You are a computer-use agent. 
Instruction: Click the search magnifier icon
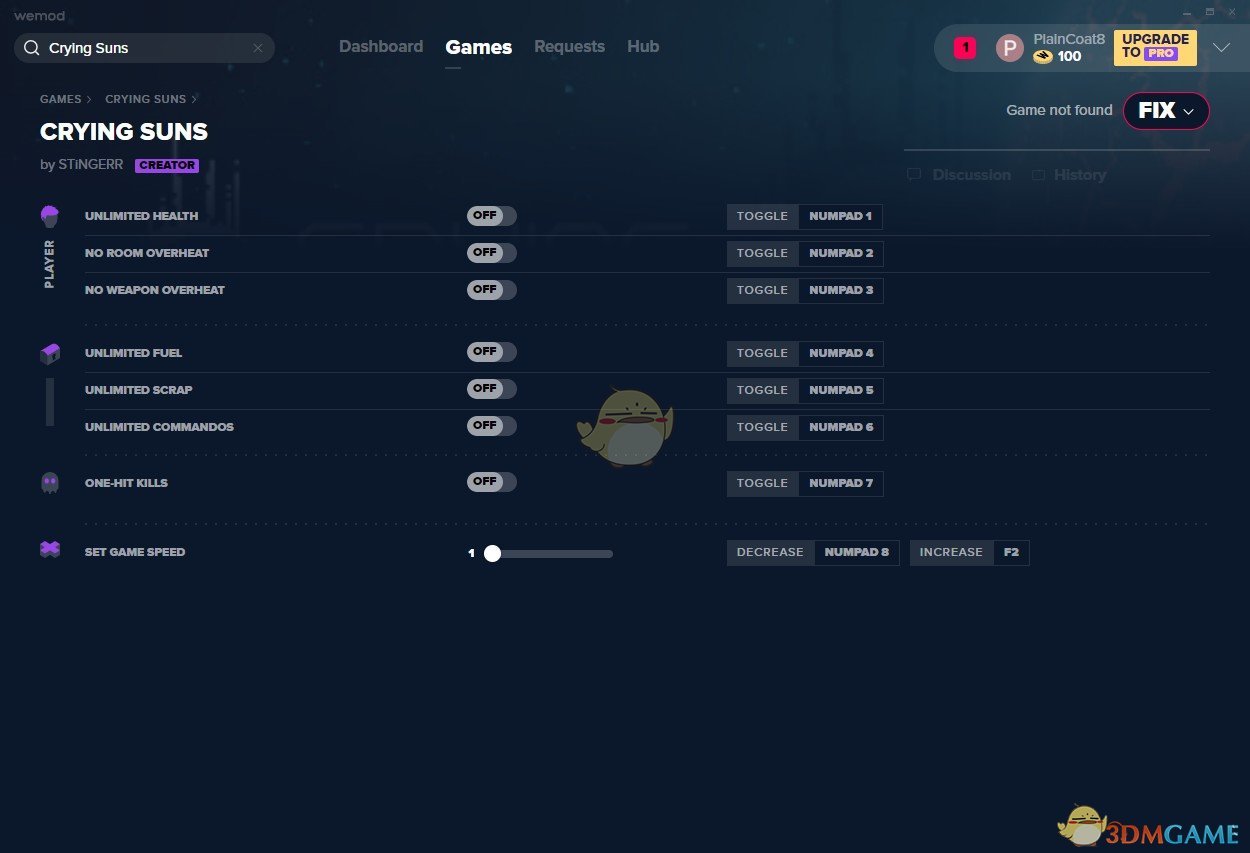tap(31, 48)
